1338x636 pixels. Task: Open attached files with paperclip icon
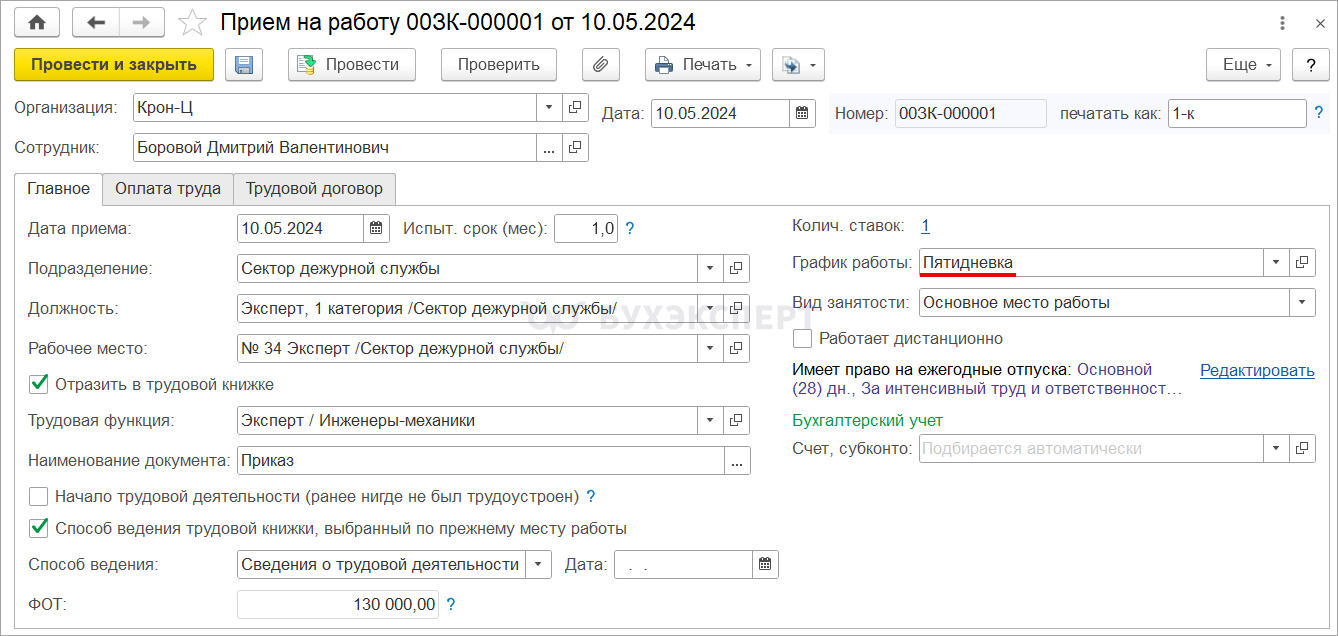600,65
